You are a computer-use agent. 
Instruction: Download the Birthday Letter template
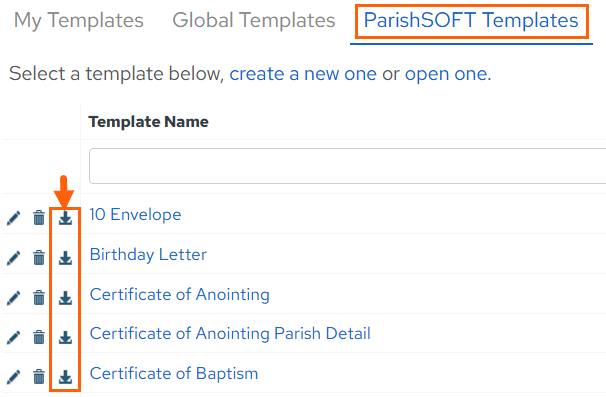65,258
